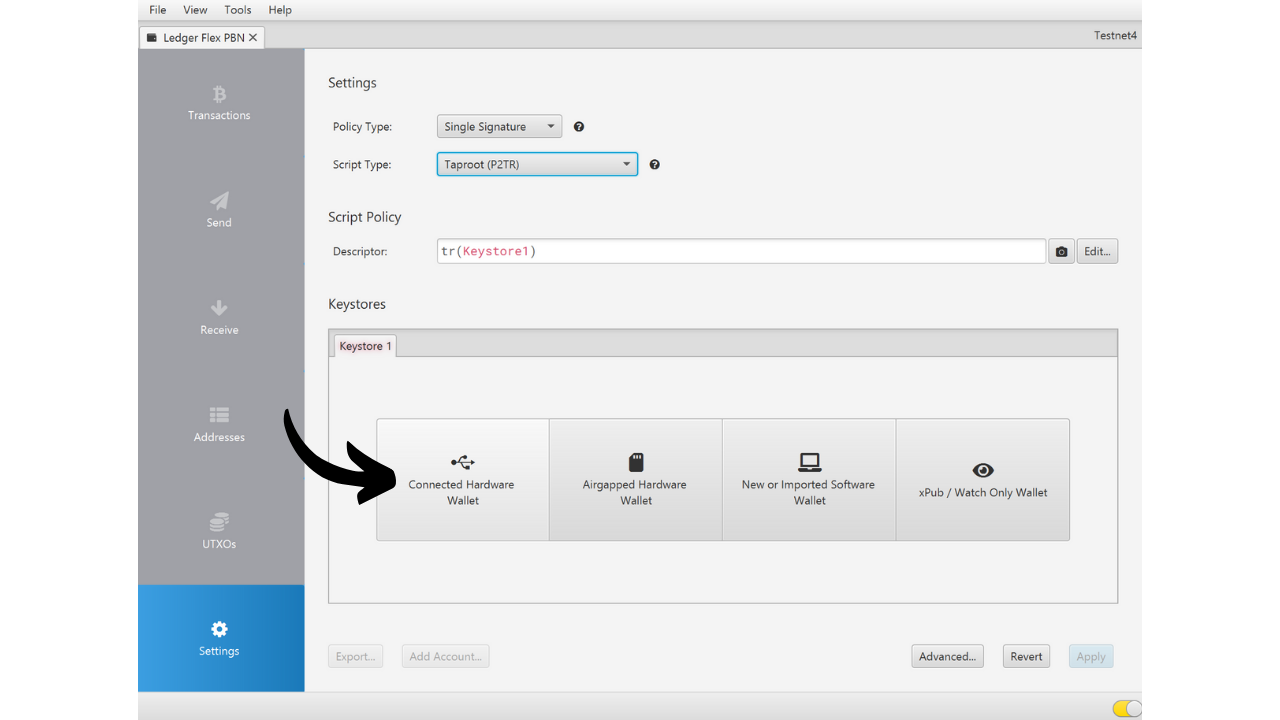Image resolution: width=1280 pixels, height=720 pixels.
Task: Open the Receive sidebar section
Action: tap(219, 317)
